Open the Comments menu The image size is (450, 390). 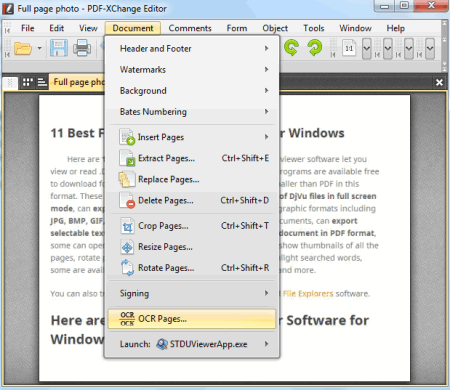pyautogui.click(x=190, y=28)
